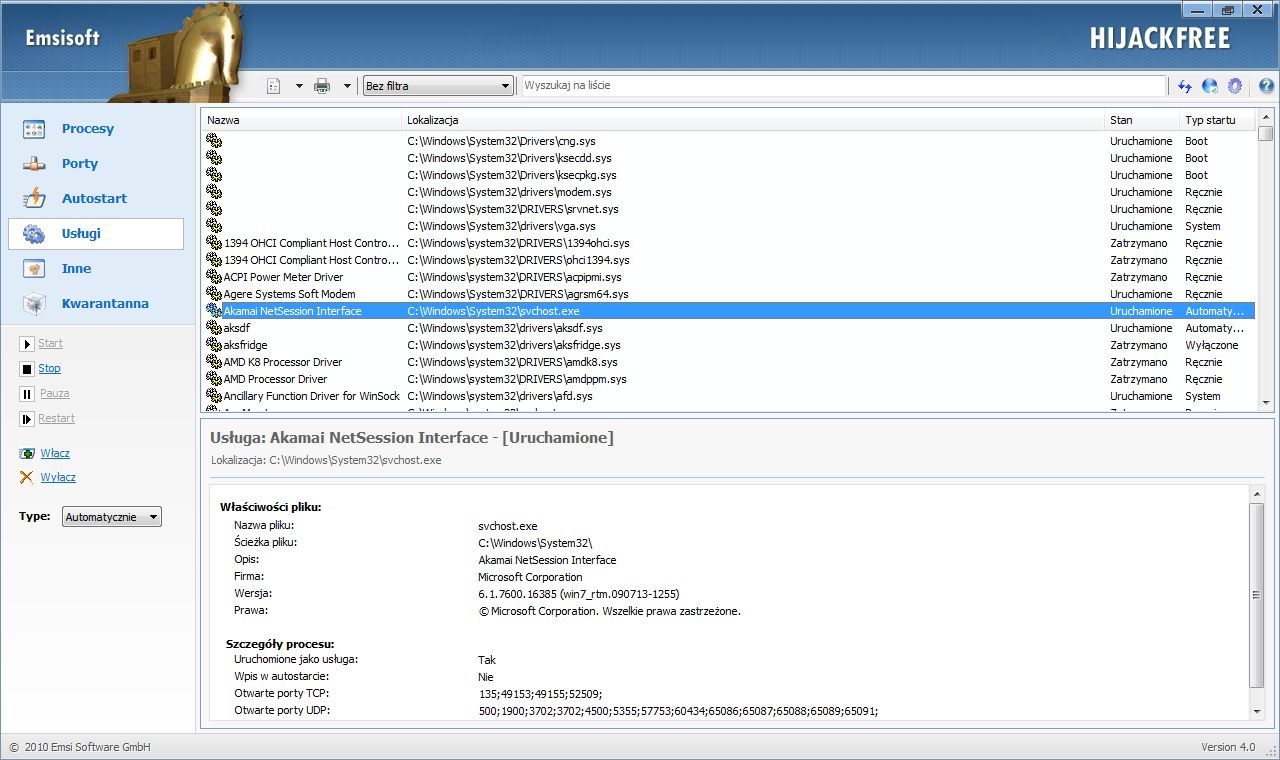Screen dimensions: 1280x760
Task: Sort the list by the Nazwa column
Action: pos(301,120)
